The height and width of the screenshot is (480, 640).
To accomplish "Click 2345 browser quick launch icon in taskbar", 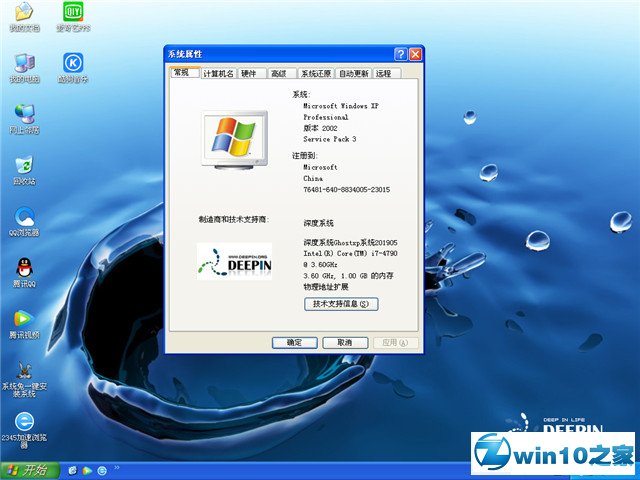I will [x=102, y=471].
